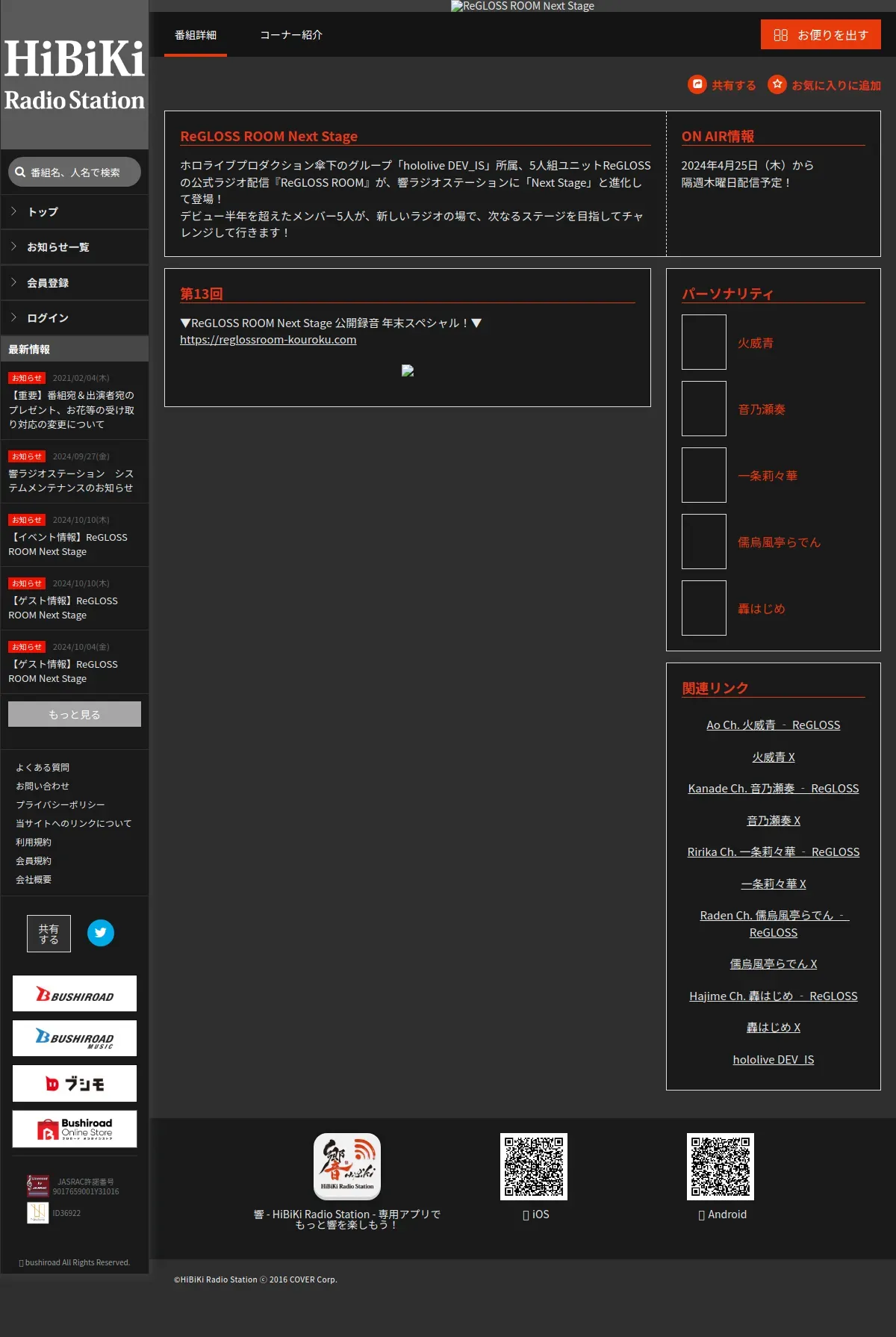Viewport: 896px width, 1337px height.
Task: Open the Bushiroad Music banner
Action: 75,1038
